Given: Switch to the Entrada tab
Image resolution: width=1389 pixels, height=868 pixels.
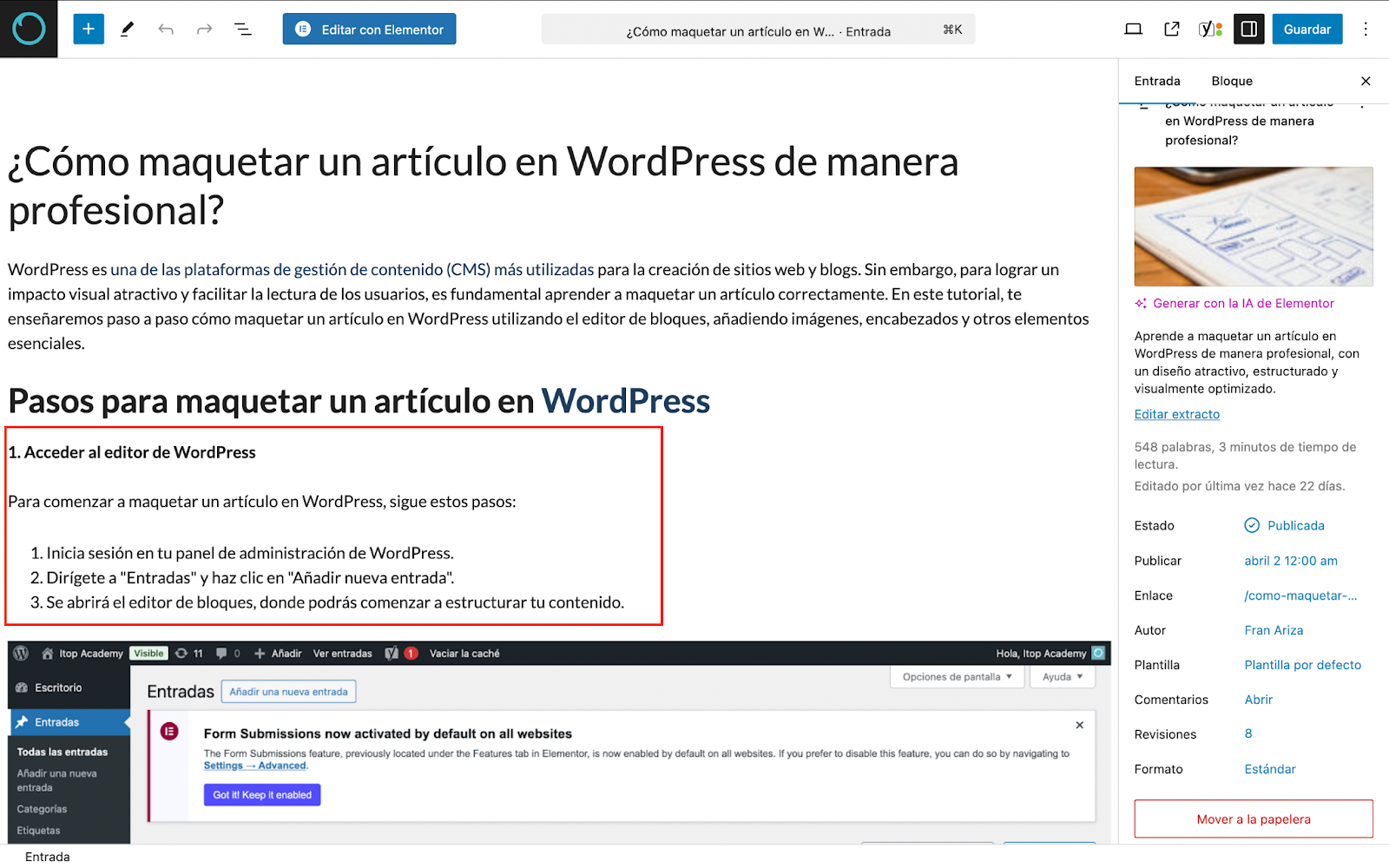Looking at the screenshot, I should [1157, 81].
